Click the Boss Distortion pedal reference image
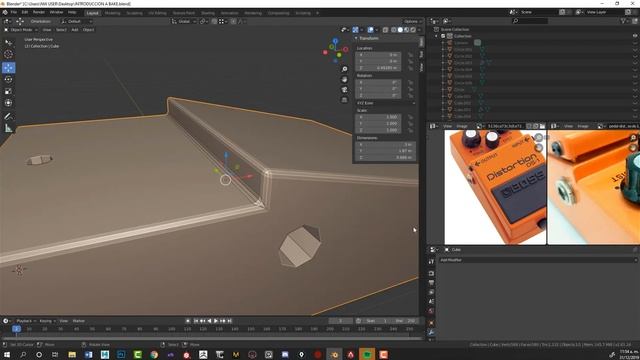This screenshot has height=360, width=640. [x=495, y=187]
